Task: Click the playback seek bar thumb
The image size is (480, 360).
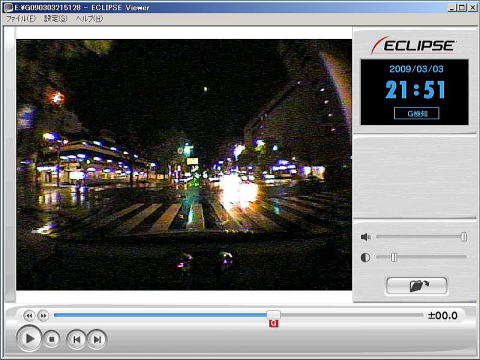Action: [x=274, y=314]
